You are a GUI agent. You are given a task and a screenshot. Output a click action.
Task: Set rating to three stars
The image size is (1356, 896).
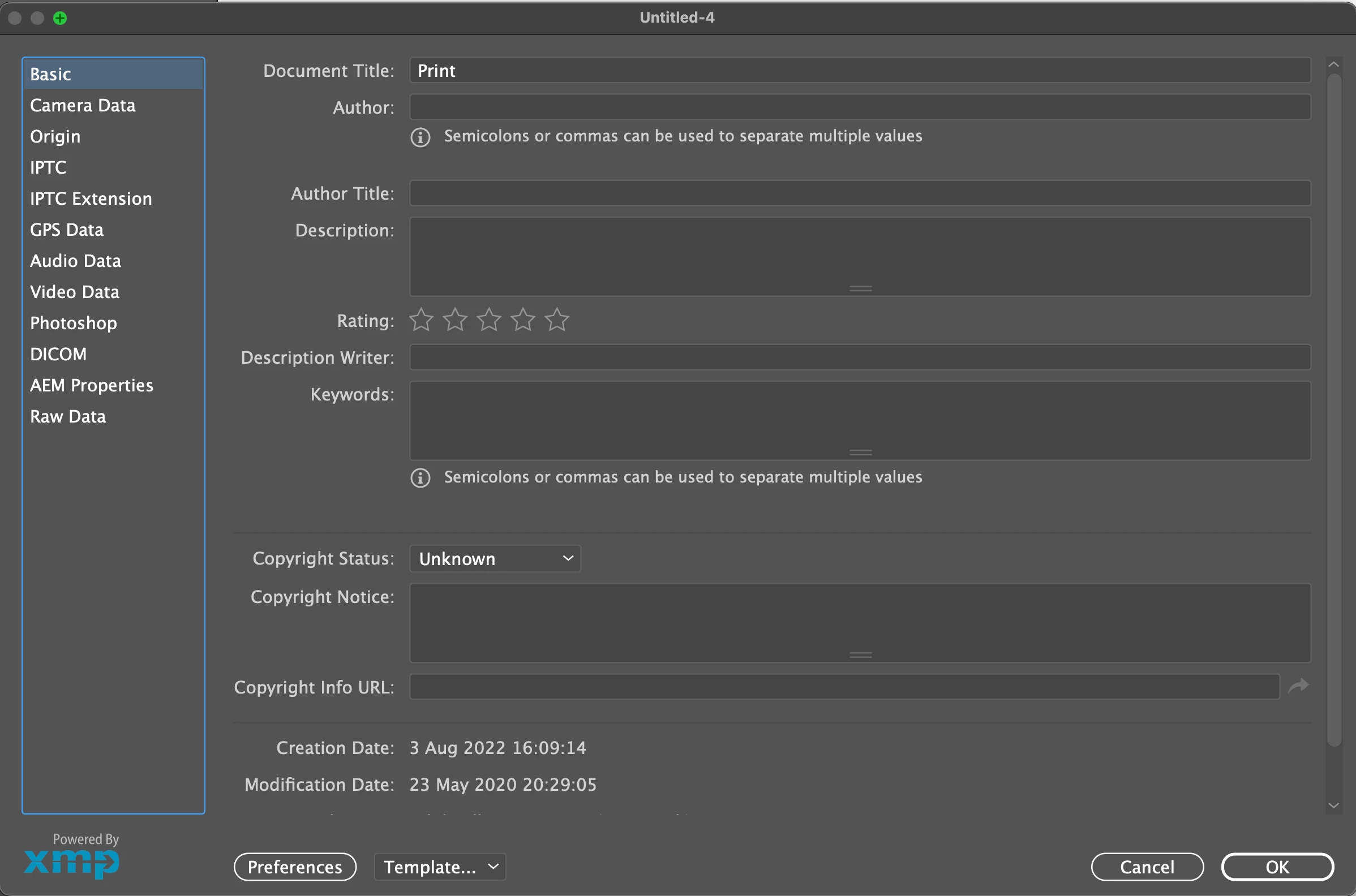490,320
